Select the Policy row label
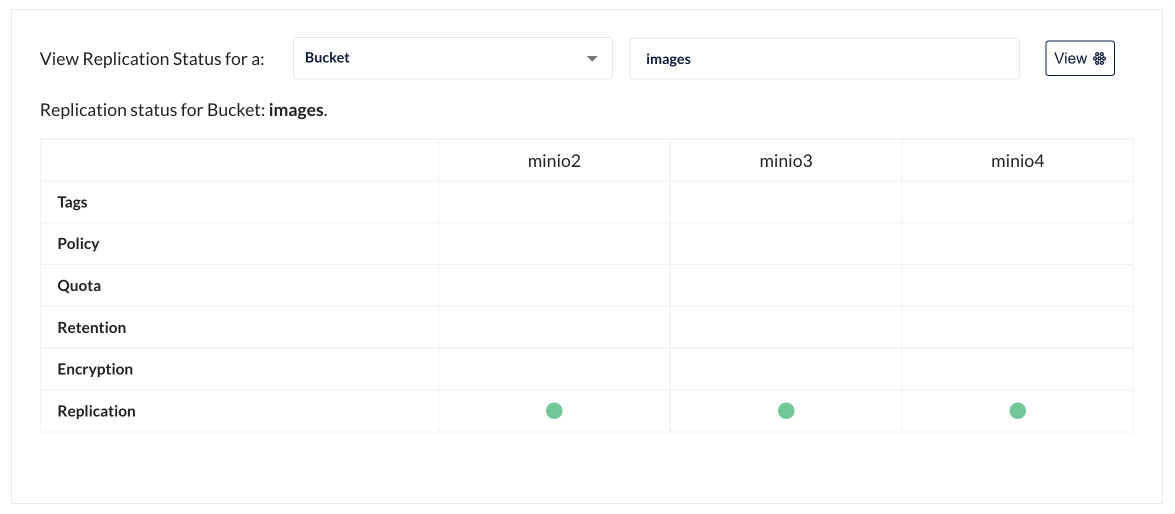Screen dimensions: 1175x514 pos(78,244)
